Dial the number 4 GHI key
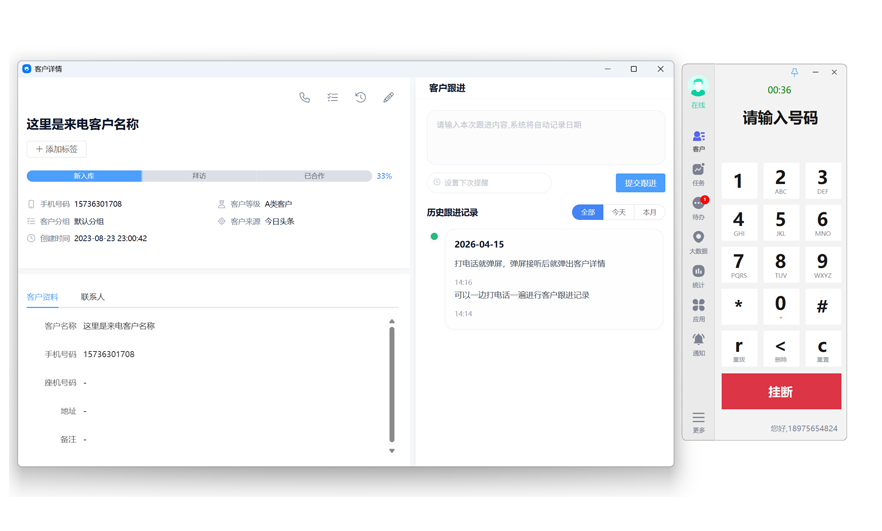 tap(739, 223)
